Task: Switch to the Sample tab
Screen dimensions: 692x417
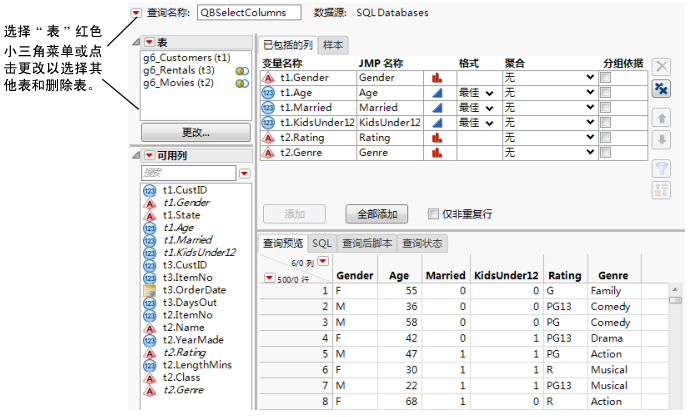Action: coord(333,45)
